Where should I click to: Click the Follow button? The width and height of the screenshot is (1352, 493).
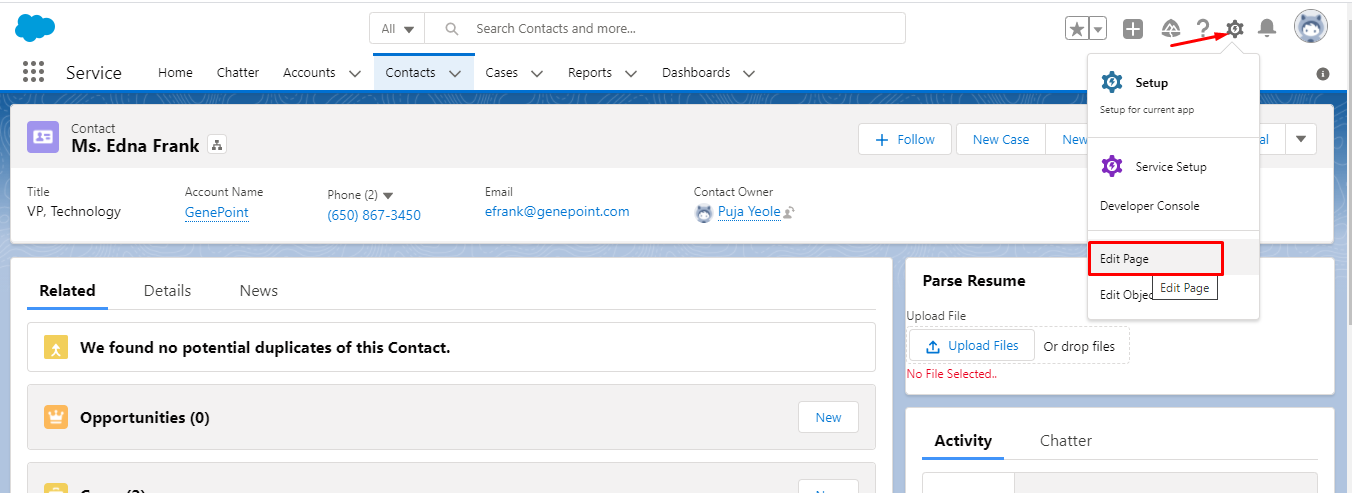pyautogui.click(x=904, y=139)
